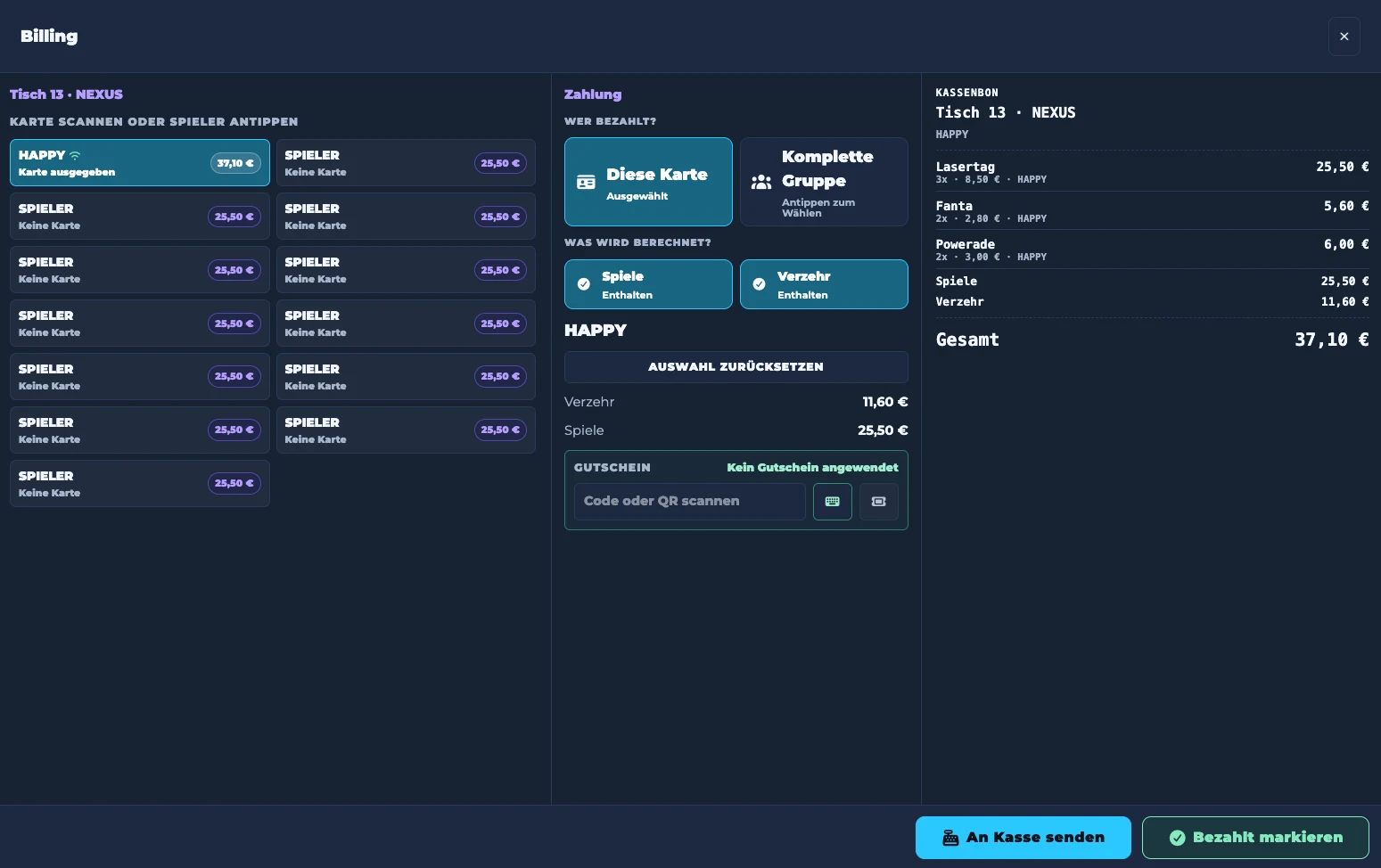Click the 'WER BEZAHLT?' label
This screenshot has height=868, width=1381.
pyautogui.click(x=610, y=121)
